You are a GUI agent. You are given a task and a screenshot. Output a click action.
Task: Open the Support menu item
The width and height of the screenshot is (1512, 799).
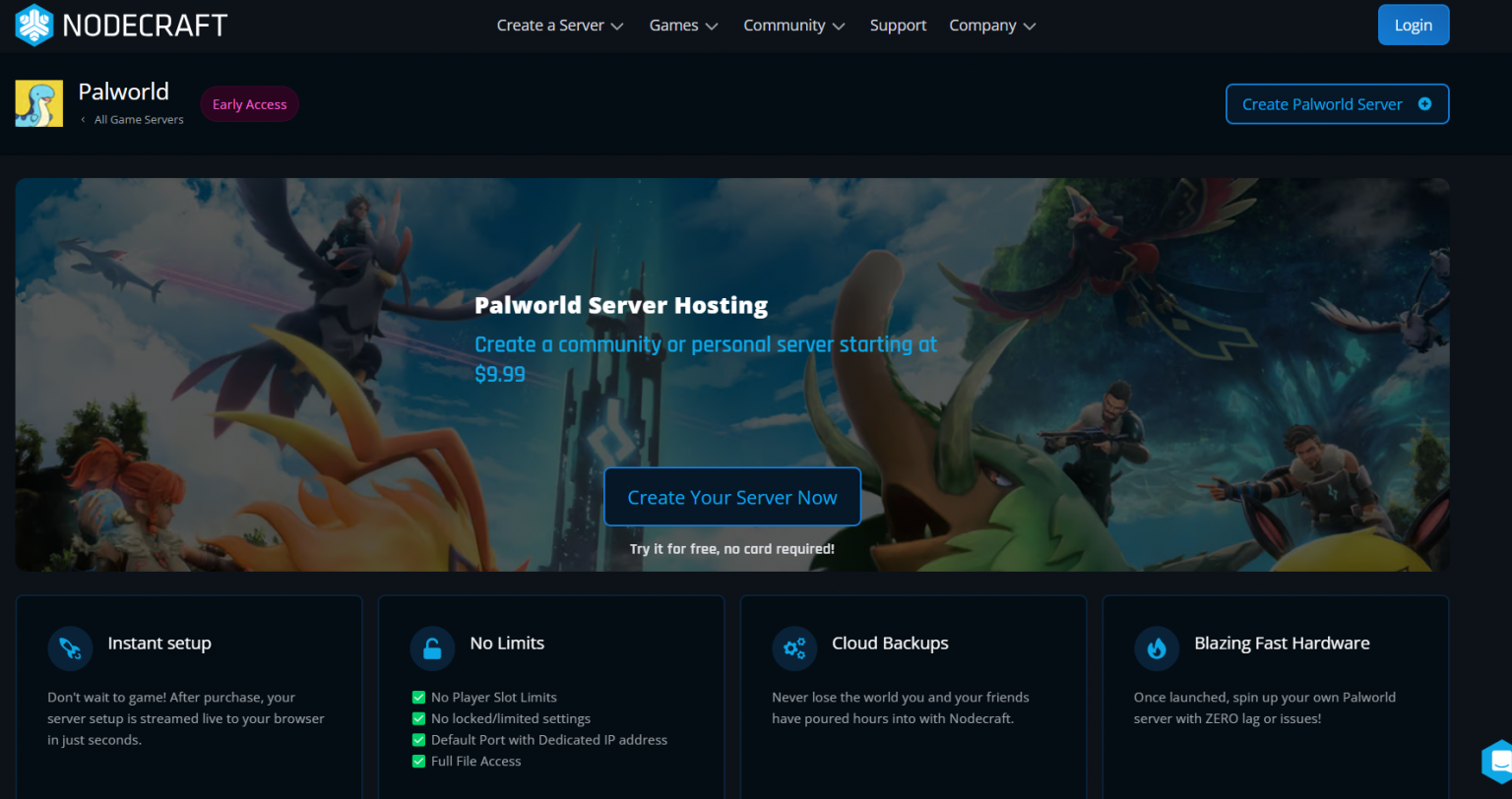click(x=898, y=26)
